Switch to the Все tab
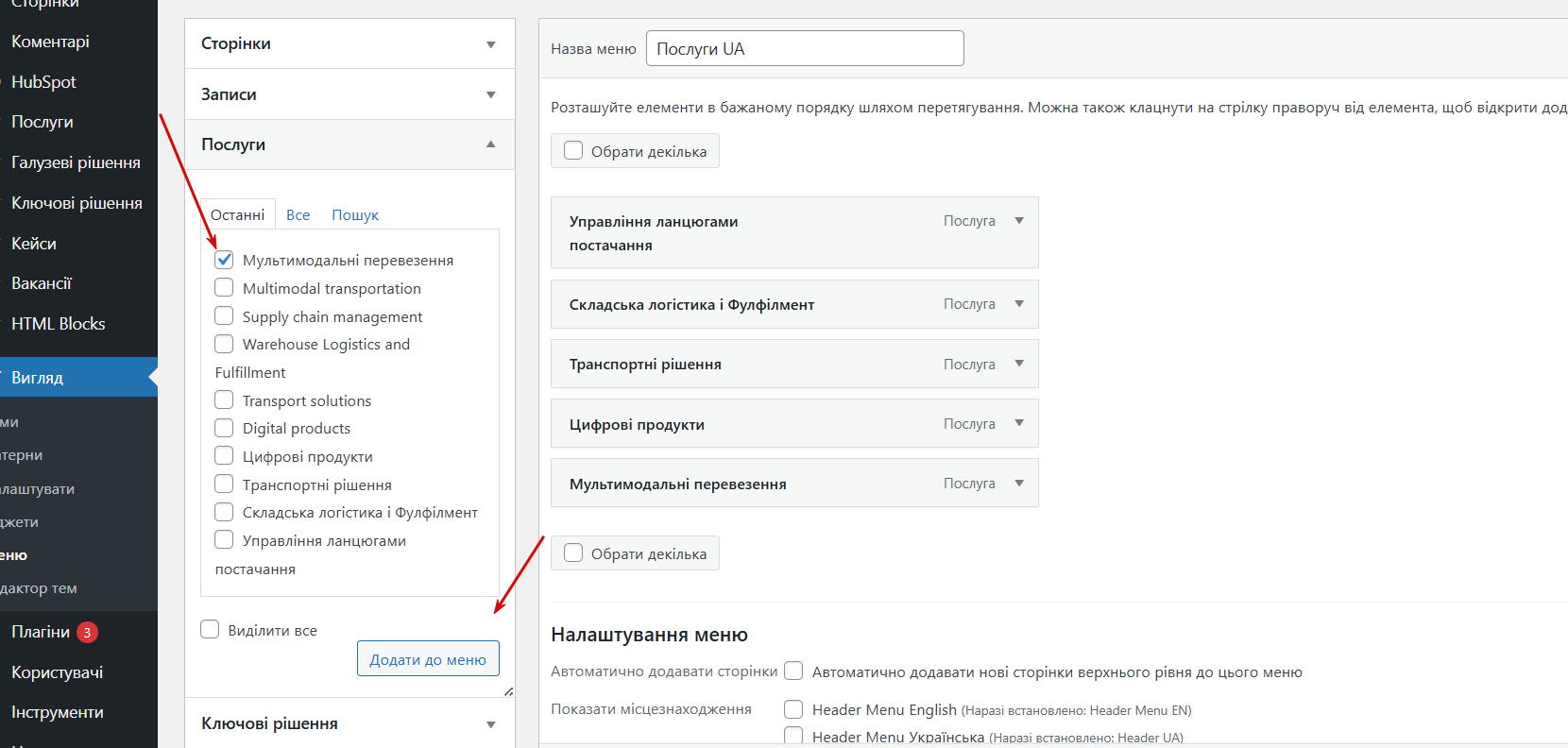 coord(298,215)
